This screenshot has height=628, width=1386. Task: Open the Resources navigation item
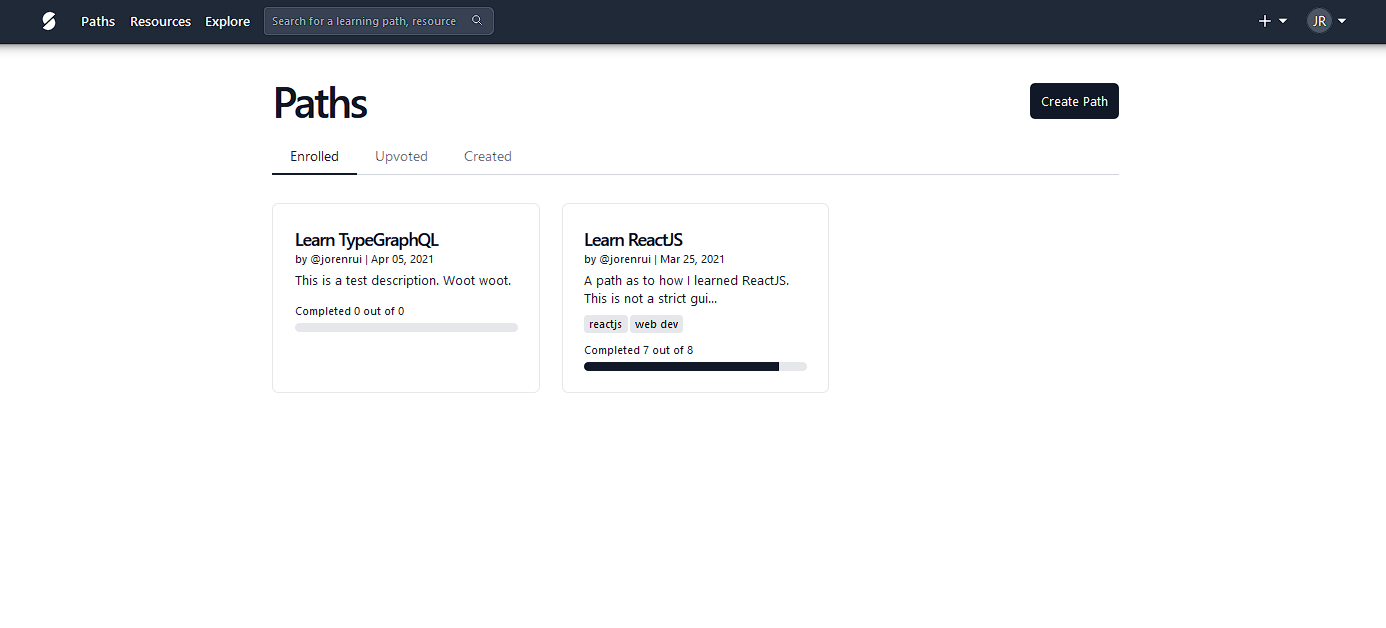tap(160, 21)
